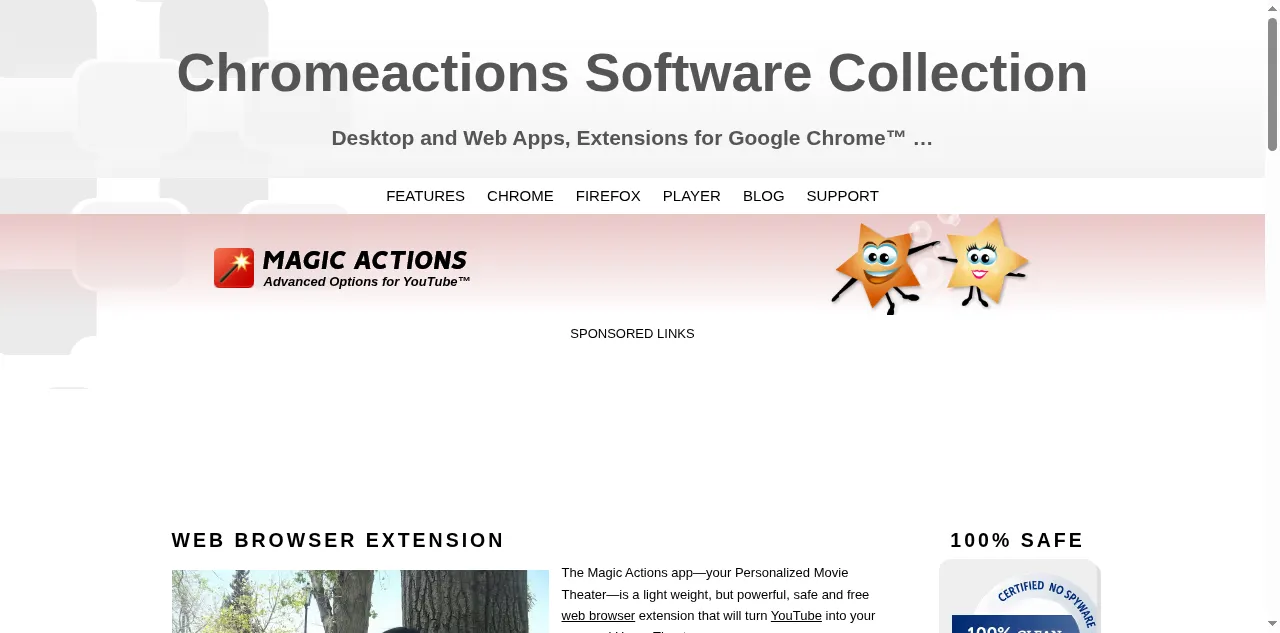Open the FEATURES menu item
The width and height of the screenshot is (1280, 633).
425,196
